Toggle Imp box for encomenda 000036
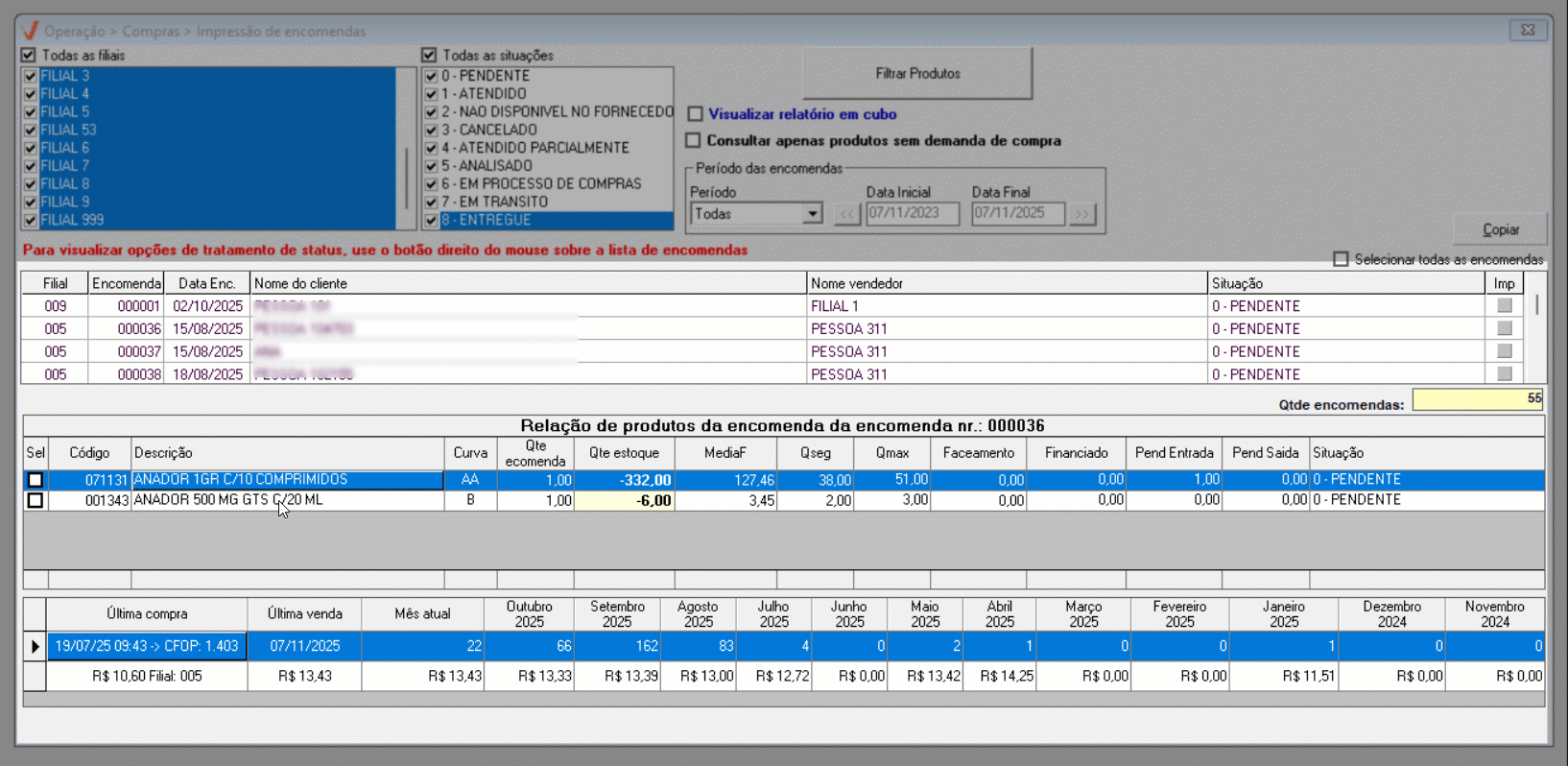The image size is (1568, 766). click(1504, 328)
